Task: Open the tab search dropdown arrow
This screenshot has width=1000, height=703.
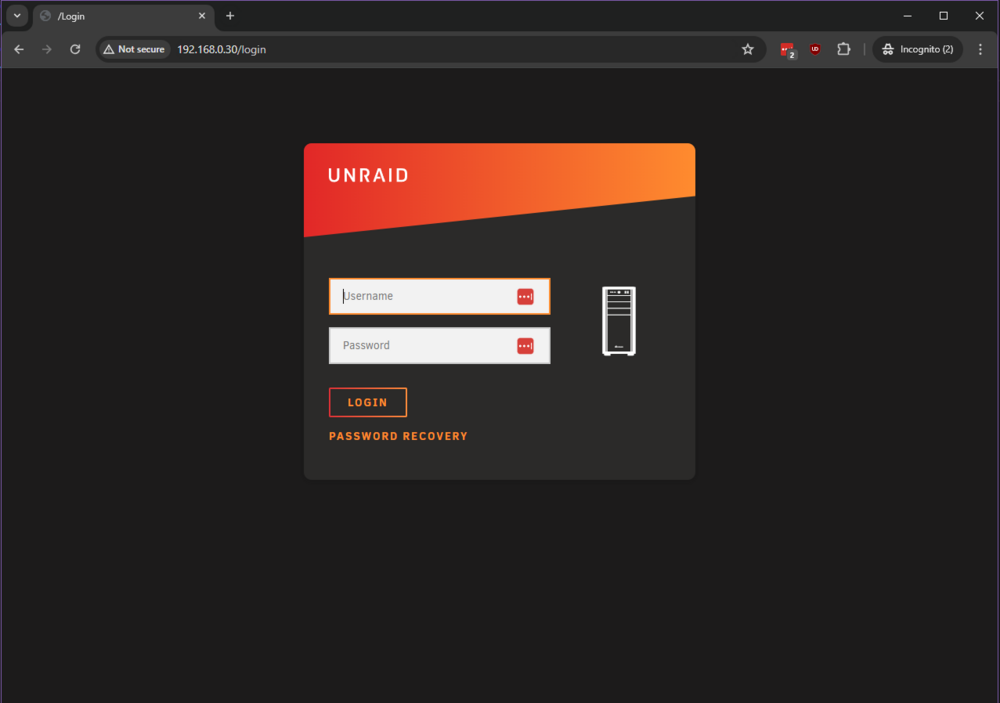Action: (17, 16)
